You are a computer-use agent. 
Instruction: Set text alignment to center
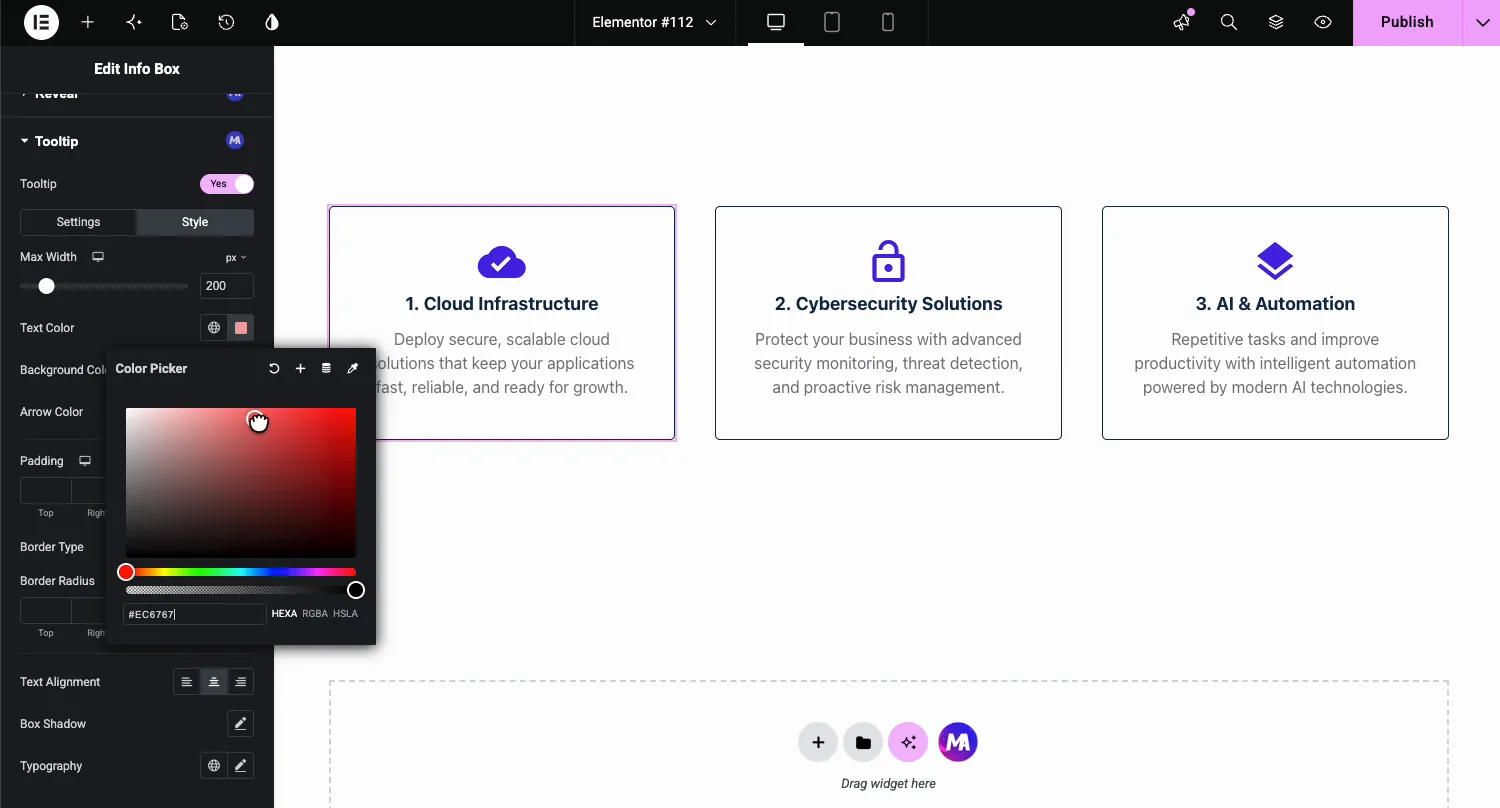tap(213, 682)
